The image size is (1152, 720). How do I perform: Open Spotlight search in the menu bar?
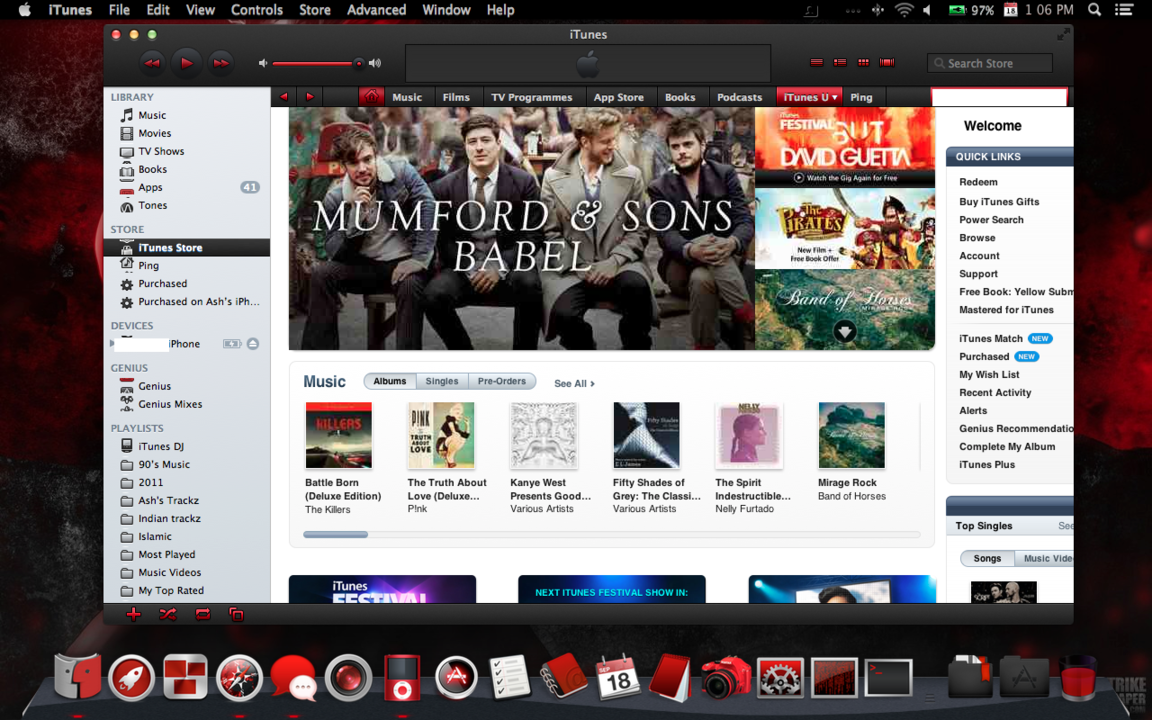pos(1094,10)
